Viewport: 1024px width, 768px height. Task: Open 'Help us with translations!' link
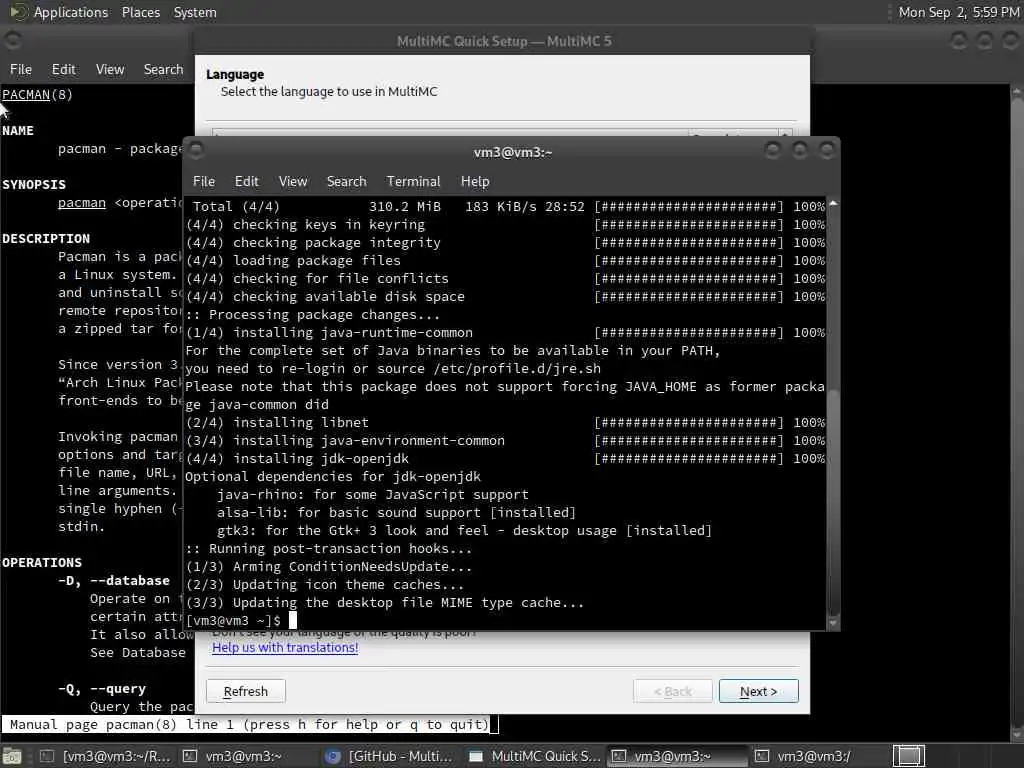tap(285, 647)
